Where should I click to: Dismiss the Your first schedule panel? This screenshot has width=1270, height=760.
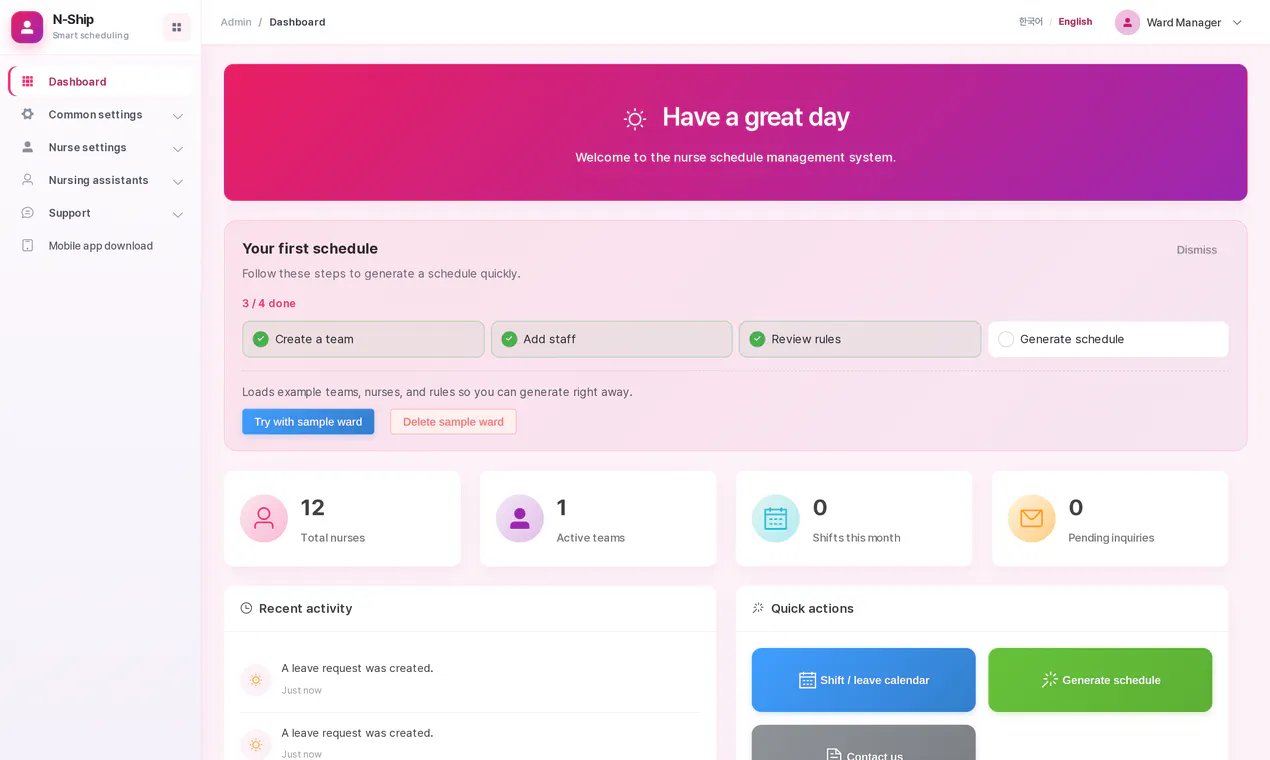tap(1197, 250)
